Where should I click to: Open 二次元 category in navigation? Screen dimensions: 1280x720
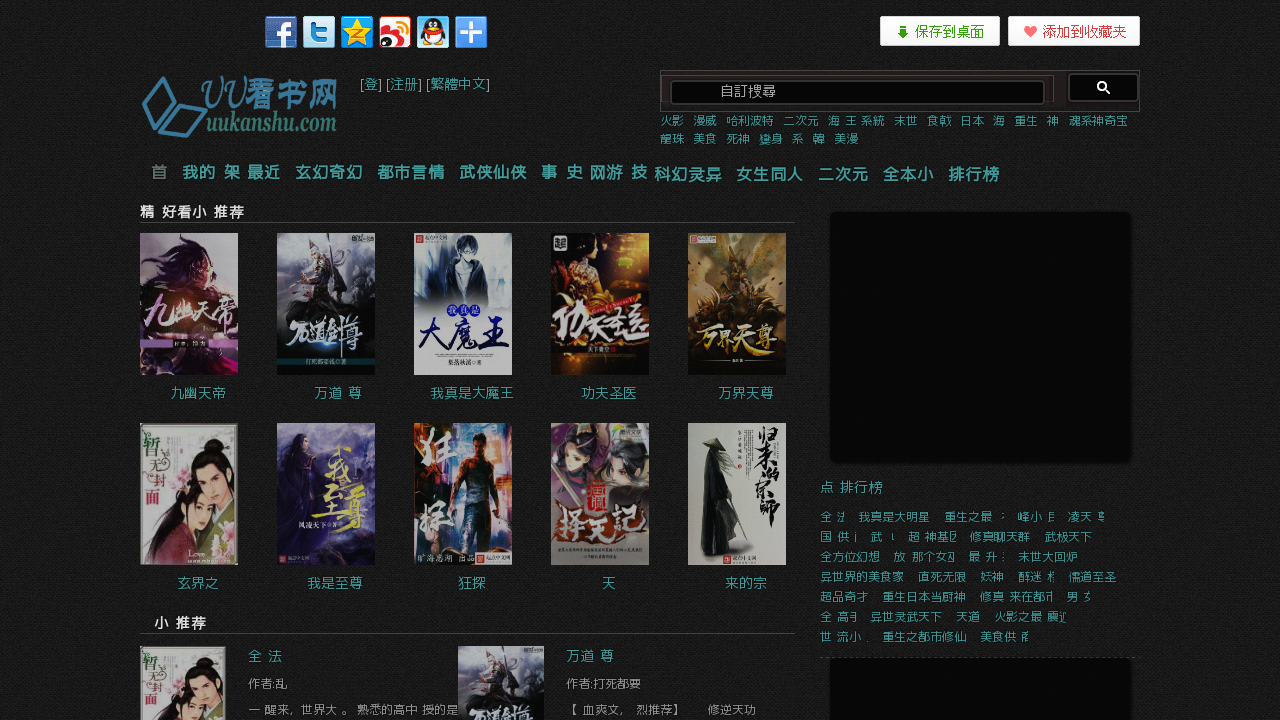tap(843, 174)
